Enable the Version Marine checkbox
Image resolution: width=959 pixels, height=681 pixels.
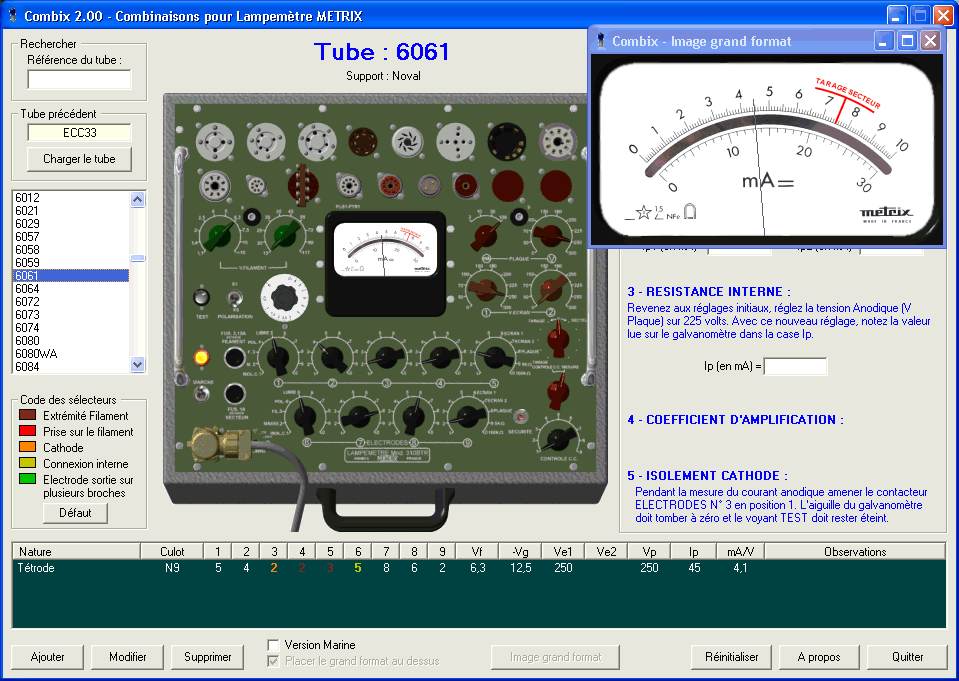pyautogui.click(x=273, y=645)
